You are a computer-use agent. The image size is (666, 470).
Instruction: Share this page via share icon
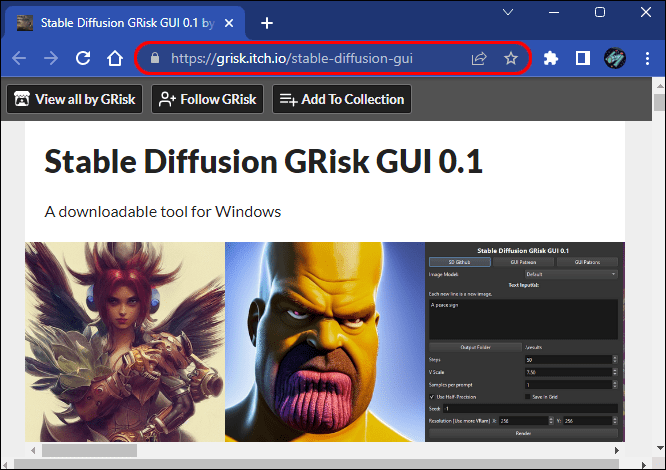click(479, 58)
